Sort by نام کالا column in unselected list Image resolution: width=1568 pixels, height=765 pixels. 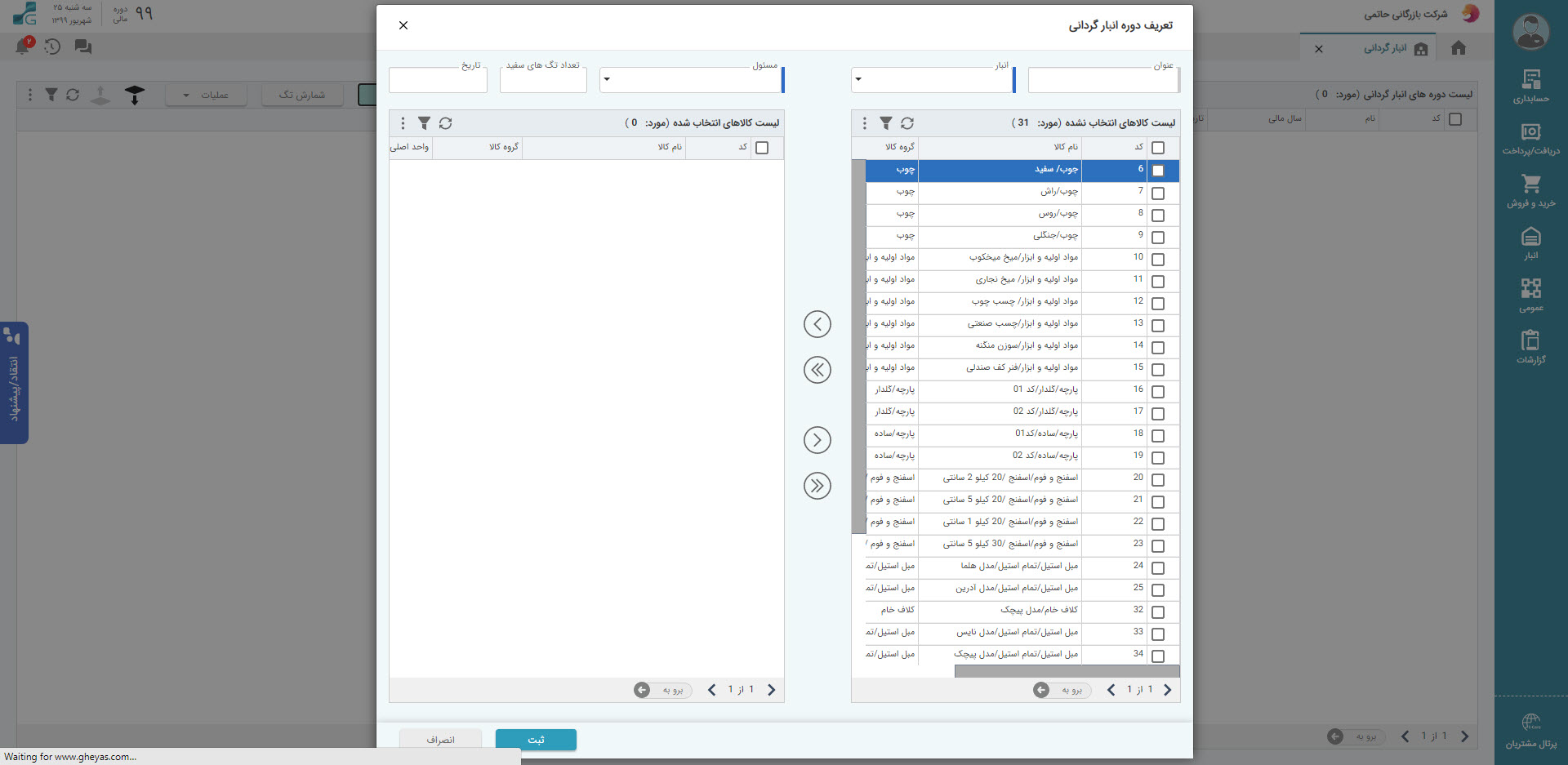pyautogui.click(x=1000, y=148)
